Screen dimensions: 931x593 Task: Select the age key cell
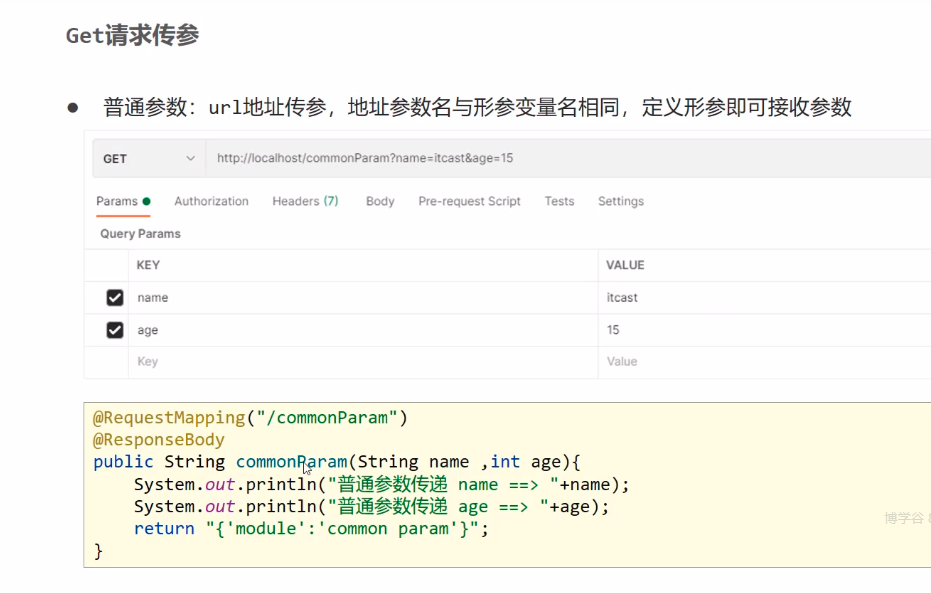(360, 330)
